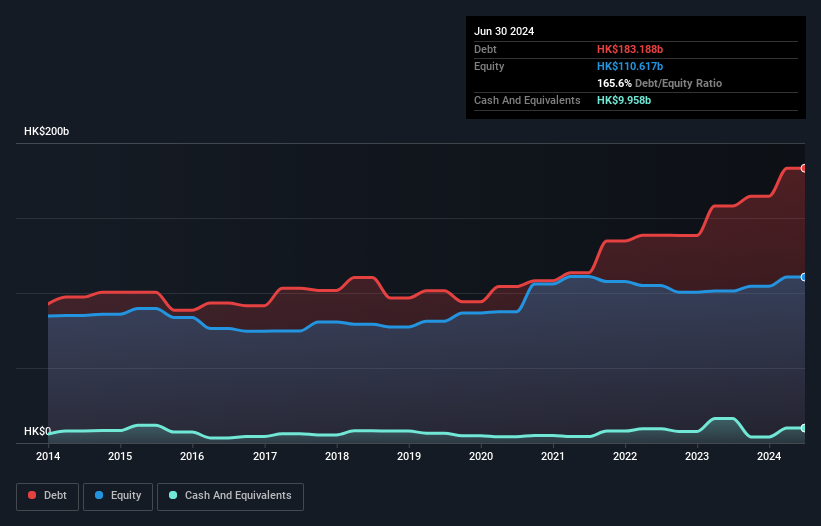Viewport: 821px width, 526px height.
Task: Toggle the Debt series legend button
Action: (48, 496)
